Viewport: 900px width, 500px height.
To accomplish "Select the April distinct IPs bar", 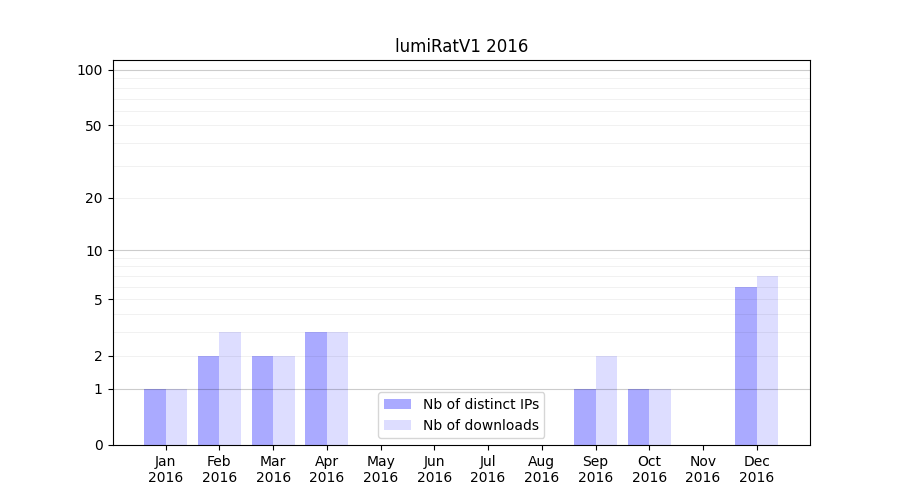I will (x=316, y=388).
